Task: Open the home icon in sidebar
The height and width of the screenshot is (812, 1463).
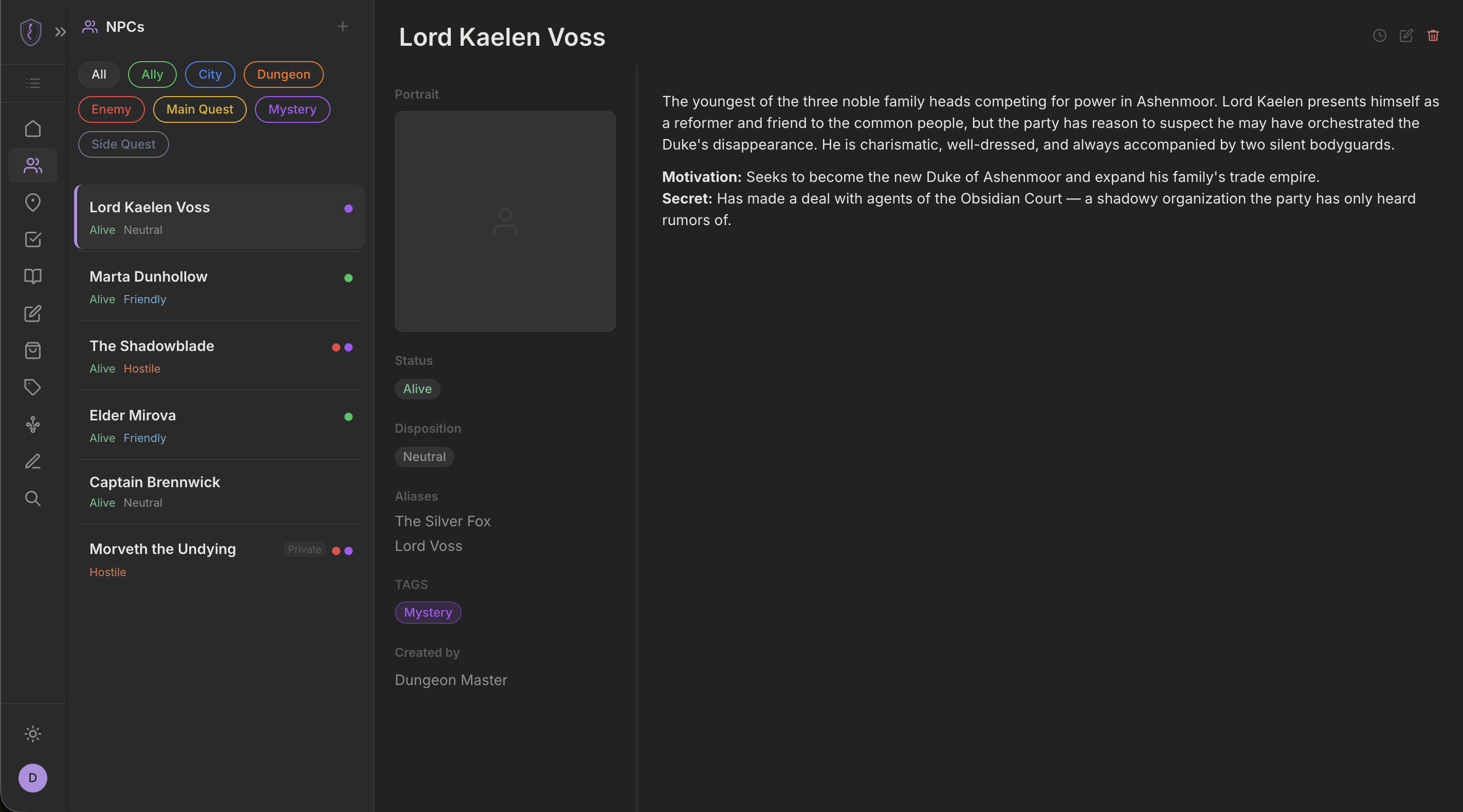Action: (33, 129)
